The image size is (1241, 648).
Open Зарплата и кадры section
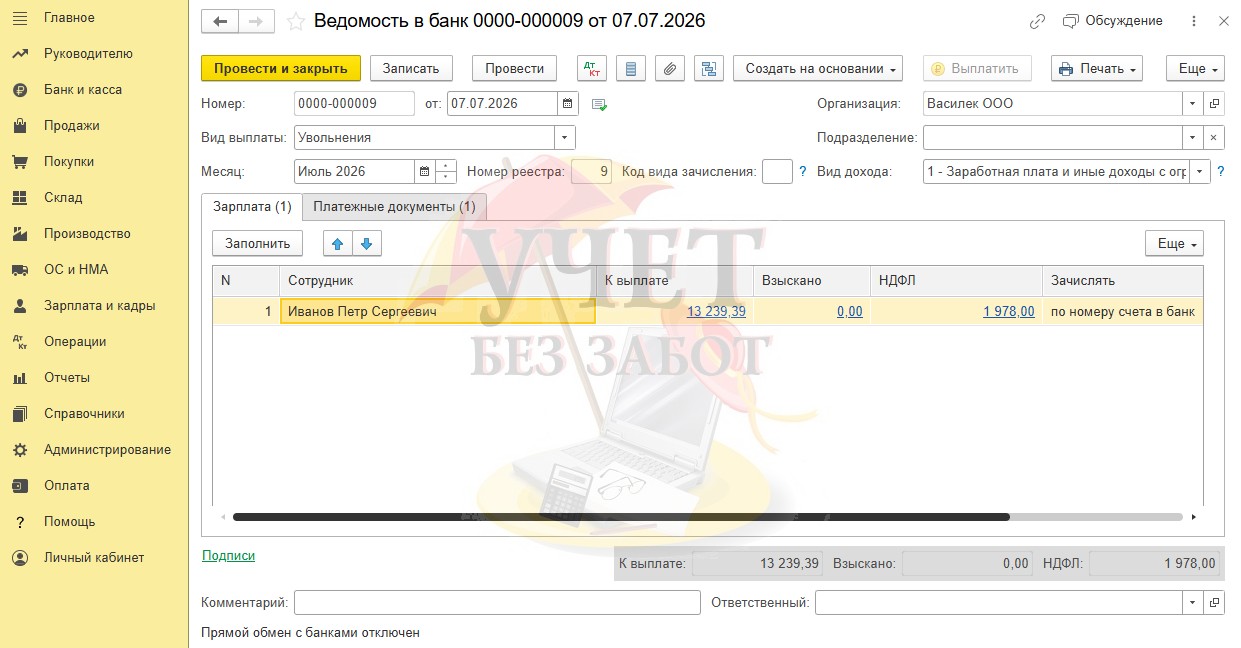point(99,306)
